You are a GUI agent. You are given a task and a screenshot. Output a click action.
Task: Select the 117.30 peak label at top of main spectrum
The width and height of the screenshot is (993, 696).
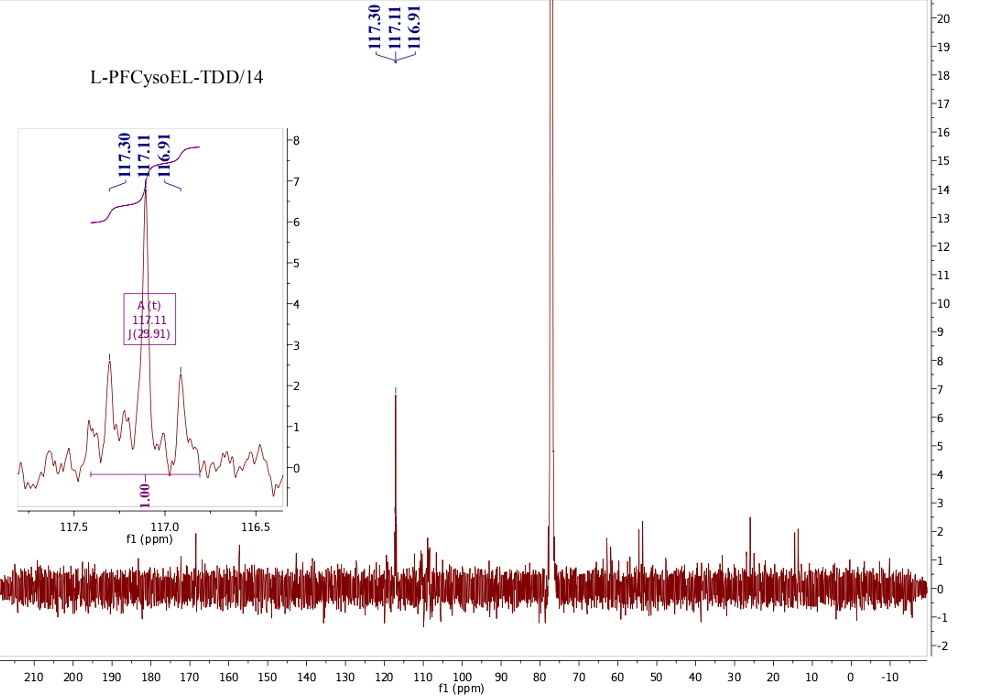coord(375,27)
